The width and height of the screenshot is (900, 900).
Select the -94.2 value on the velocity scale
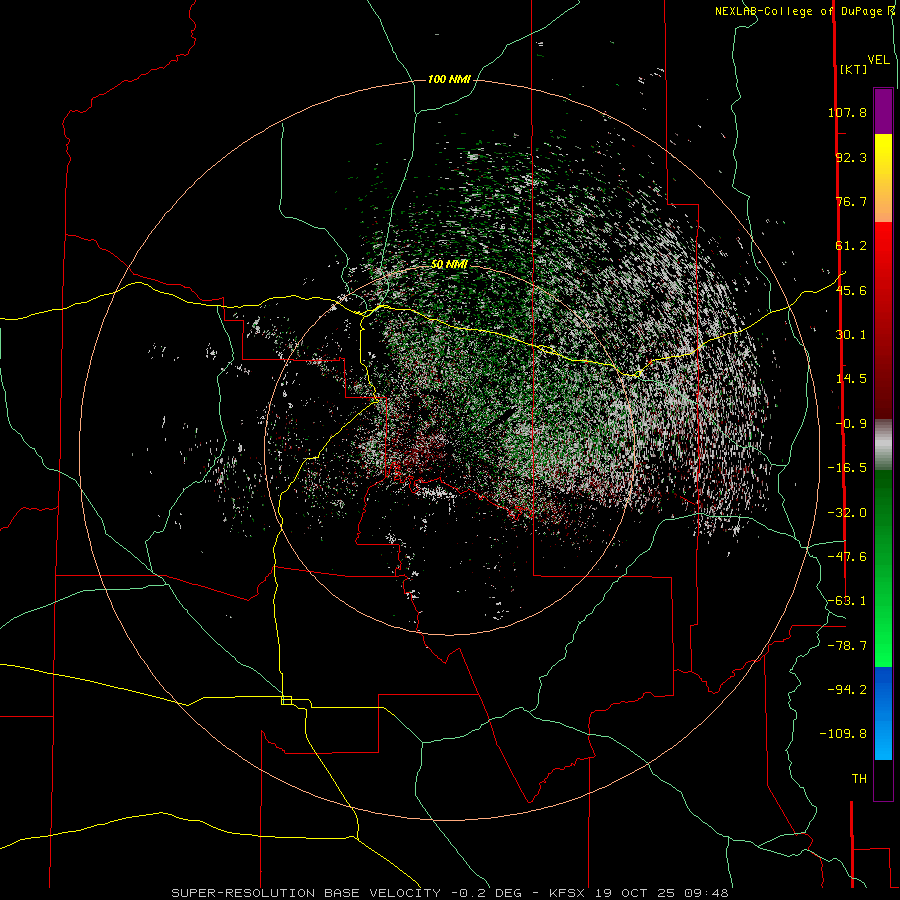coord(847,689)
